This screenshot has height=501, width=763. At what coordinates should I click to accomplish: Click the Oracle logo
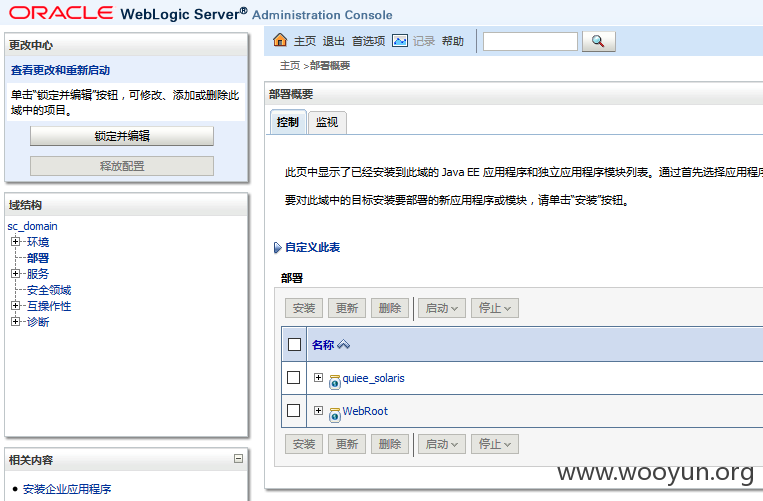[61, 13]
